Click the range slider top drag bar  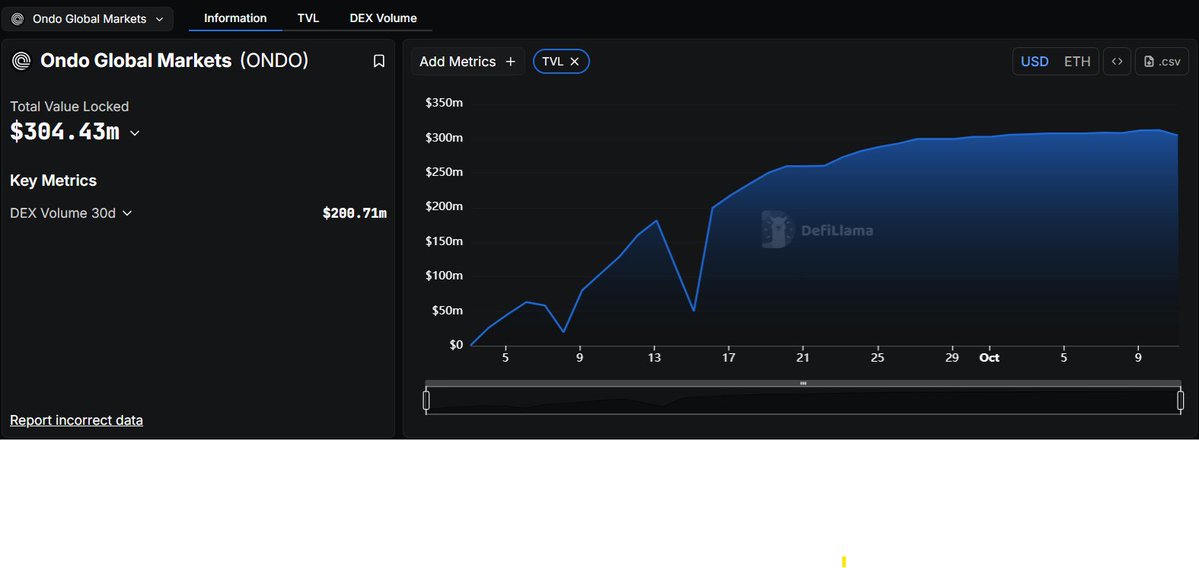(x=803, y=383)
